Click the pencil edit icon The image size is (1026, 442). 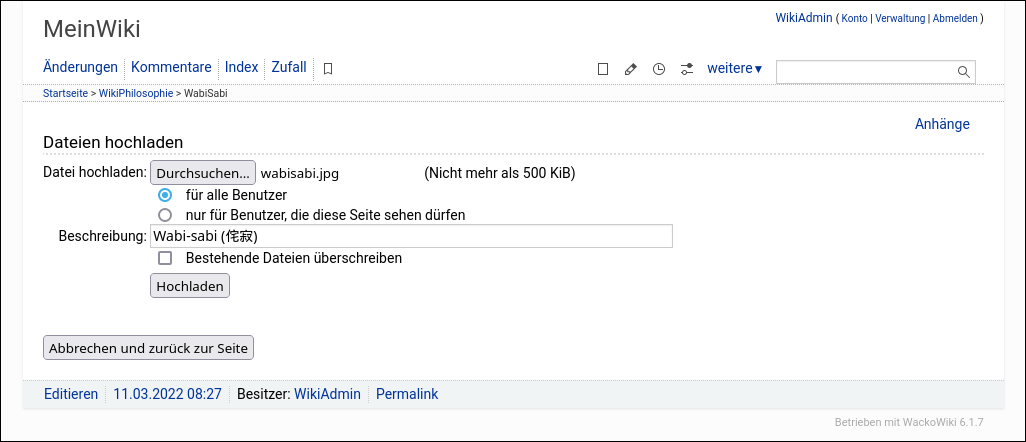pos(631,69)
